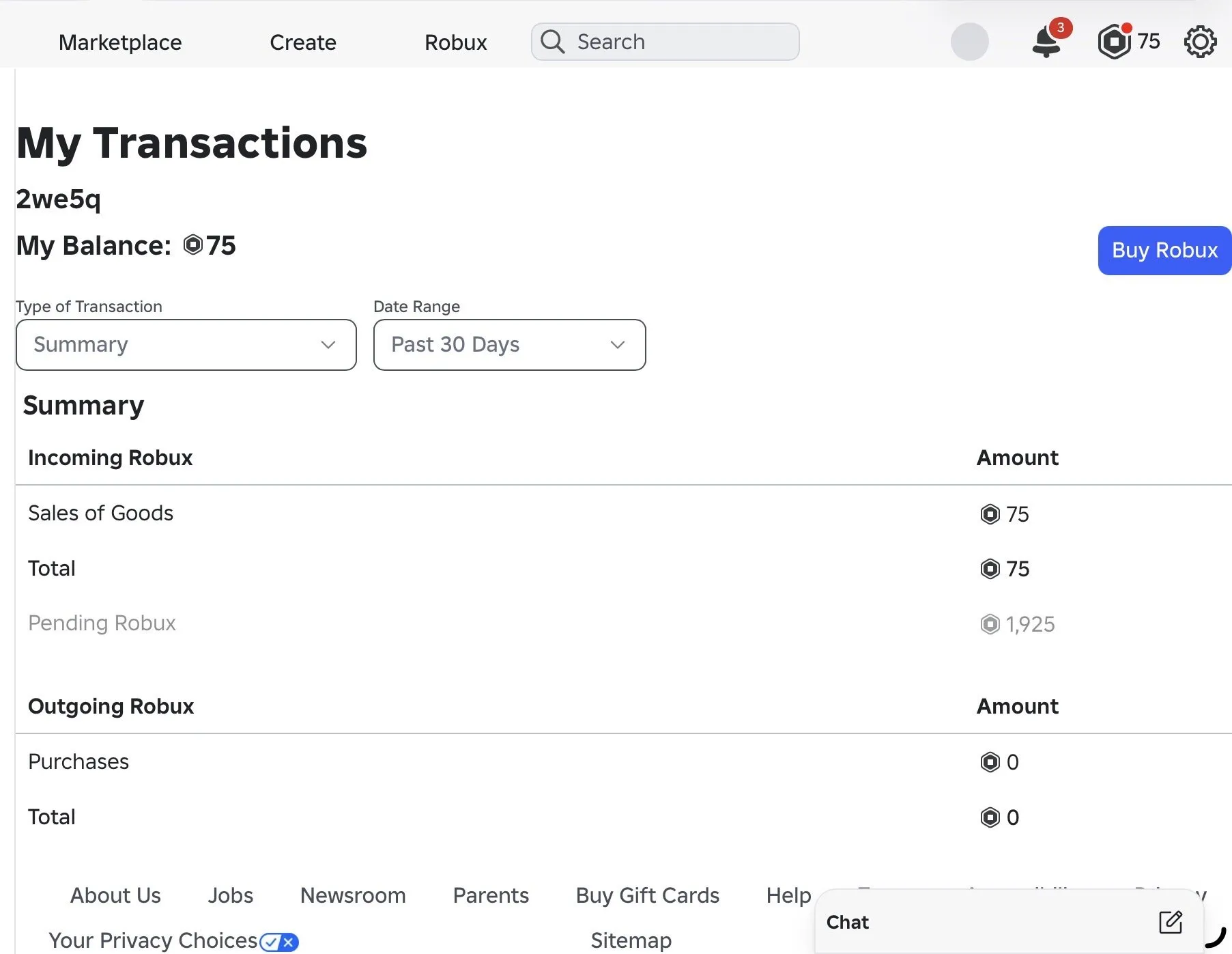Open Your Privacy Choices link
1232x954 pixels.
pos(153,941)
